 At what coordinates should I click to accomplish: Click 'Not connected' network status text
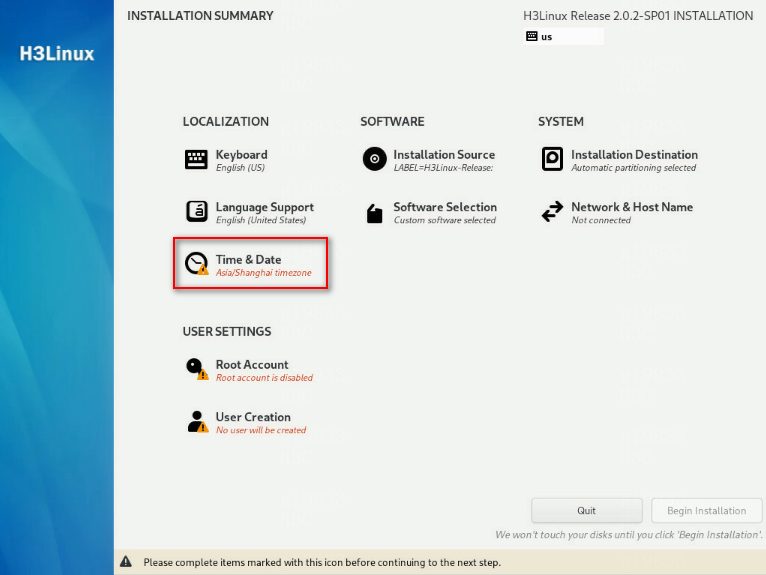click(601, 220)
